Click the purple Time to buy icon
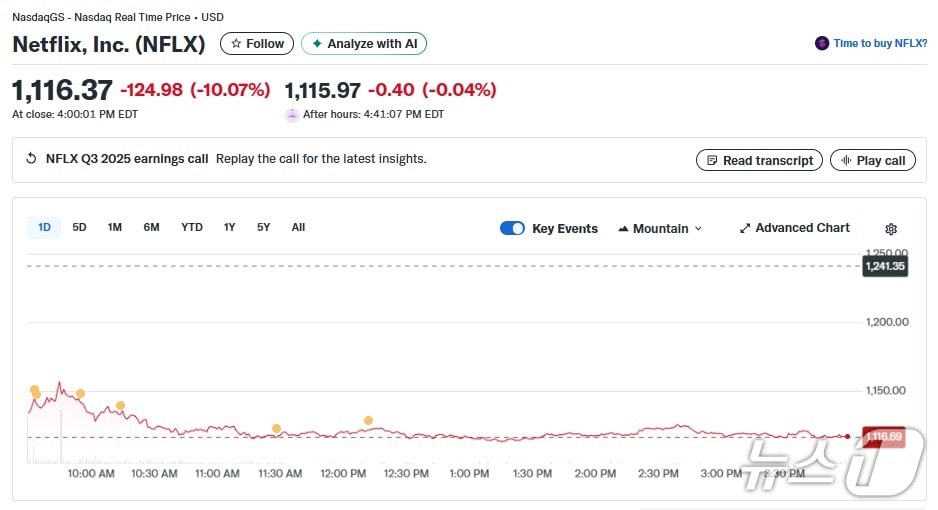938x510 pixels. 822,44
